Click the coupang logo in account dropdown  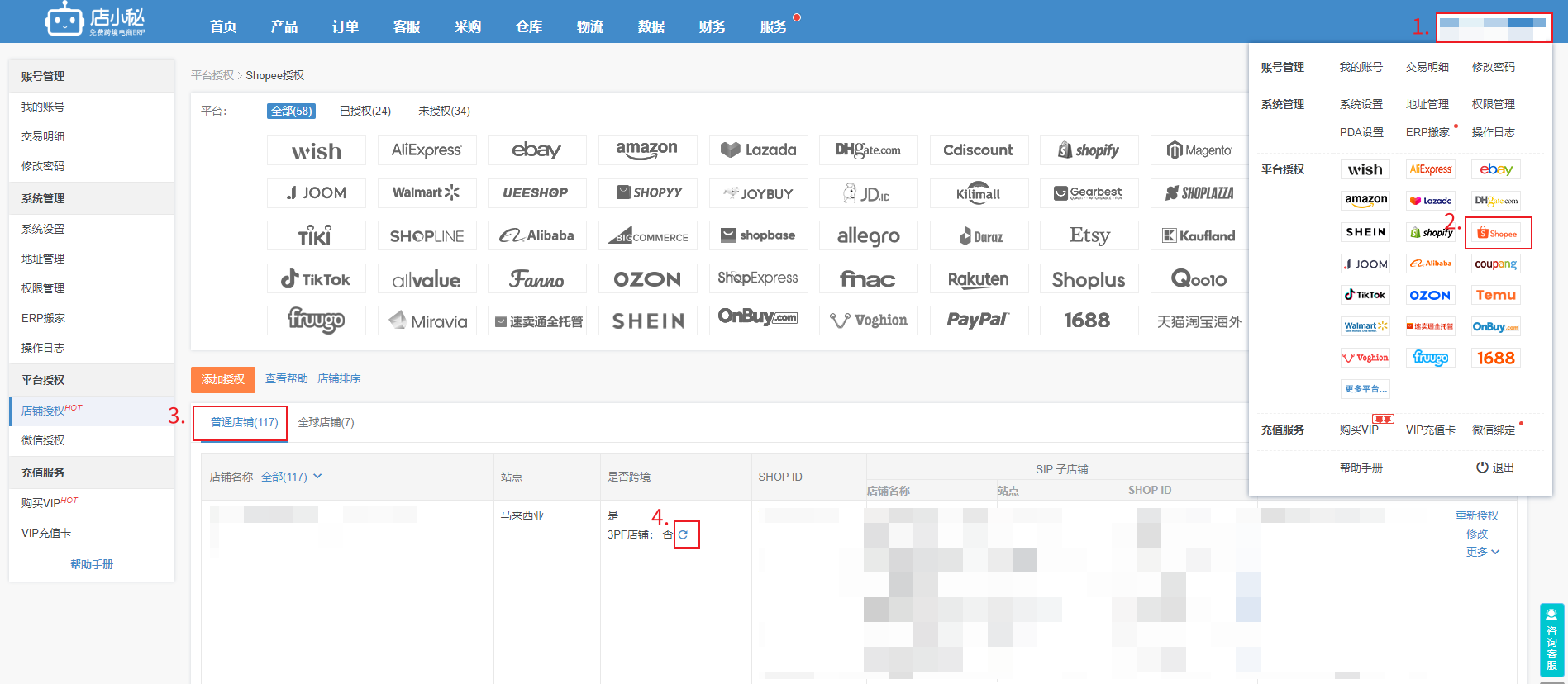click(x=1496, y=264)
